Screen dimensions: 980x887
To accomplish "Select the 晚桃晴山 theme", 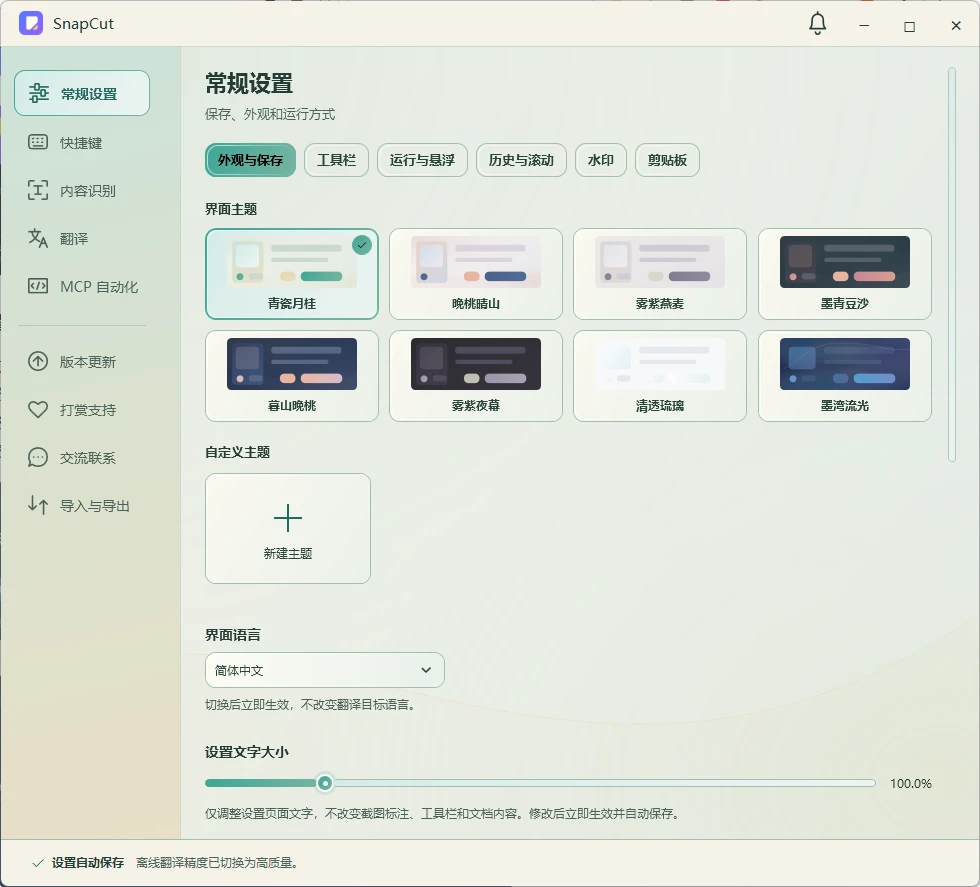I will point(476,274).
